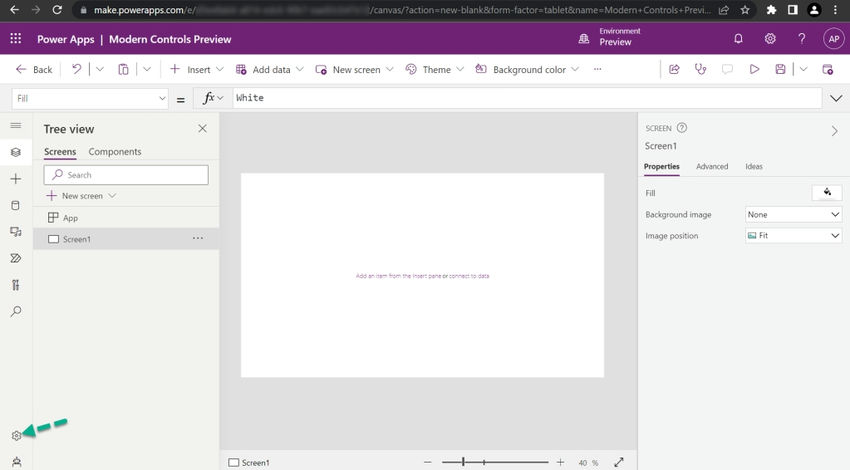Image resolution: width=850 pixels, height=470 pixels.
Task: Open the toolbar overflow ellipsis
Action: [x=597, y=69]
